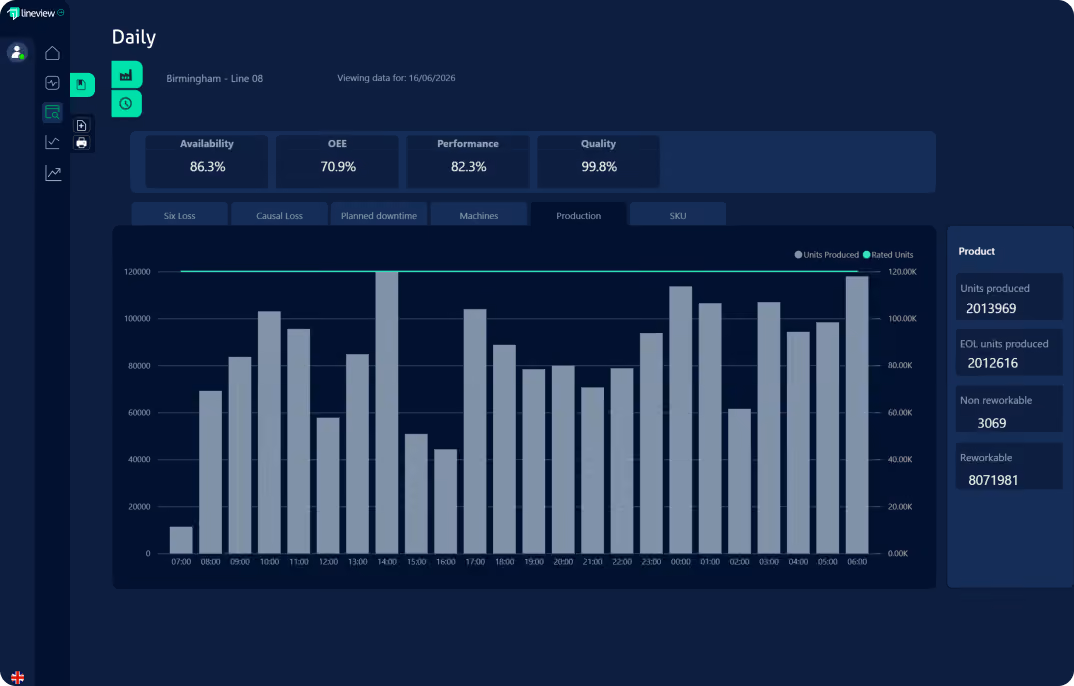Switch to the SKU tab
Image resolution: width=1074 pixels, height=686 pixels.
click(678, 215)
